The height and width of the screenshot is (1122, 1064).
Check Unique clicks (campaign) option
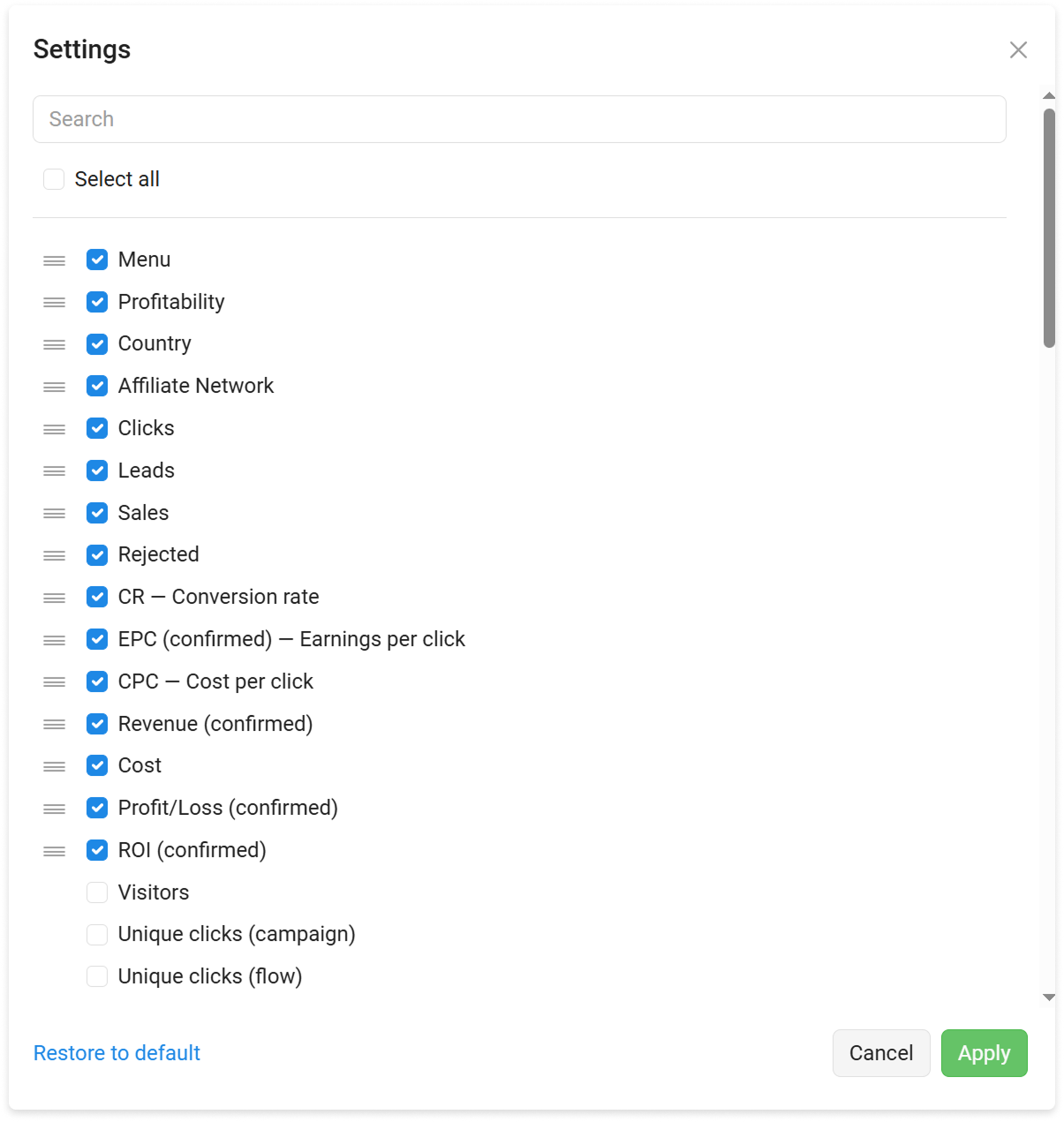coord(97,934)
